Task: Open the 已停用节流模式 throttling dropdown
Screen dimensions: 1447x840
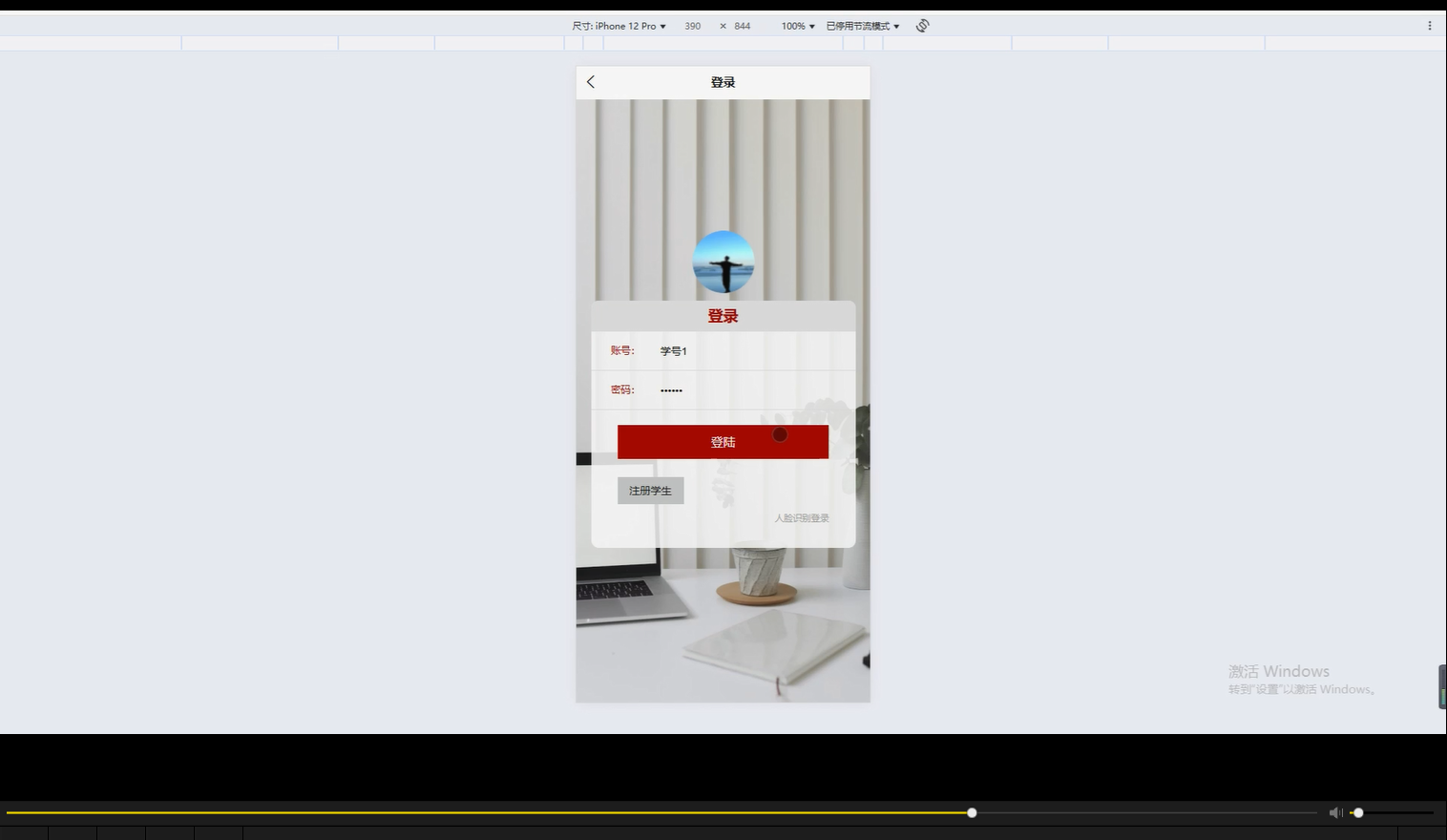Action: [860, 26]
